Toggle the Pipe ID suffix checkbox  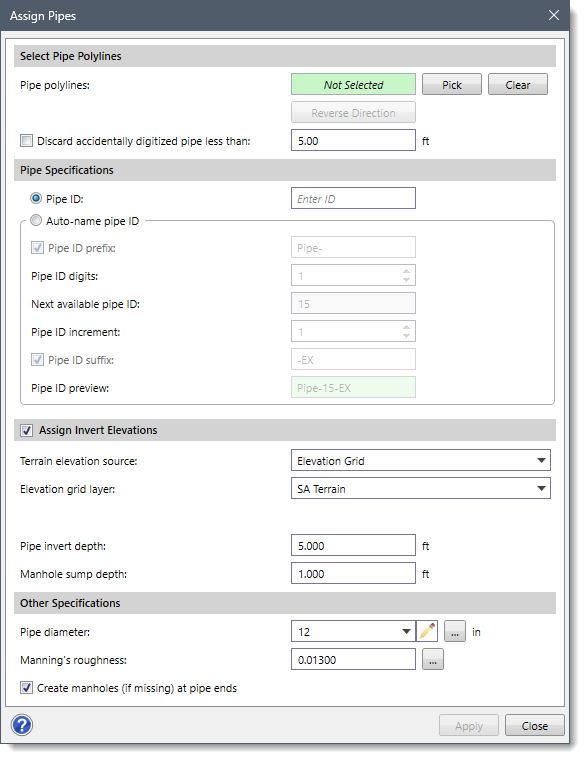[x=37, y=360]
